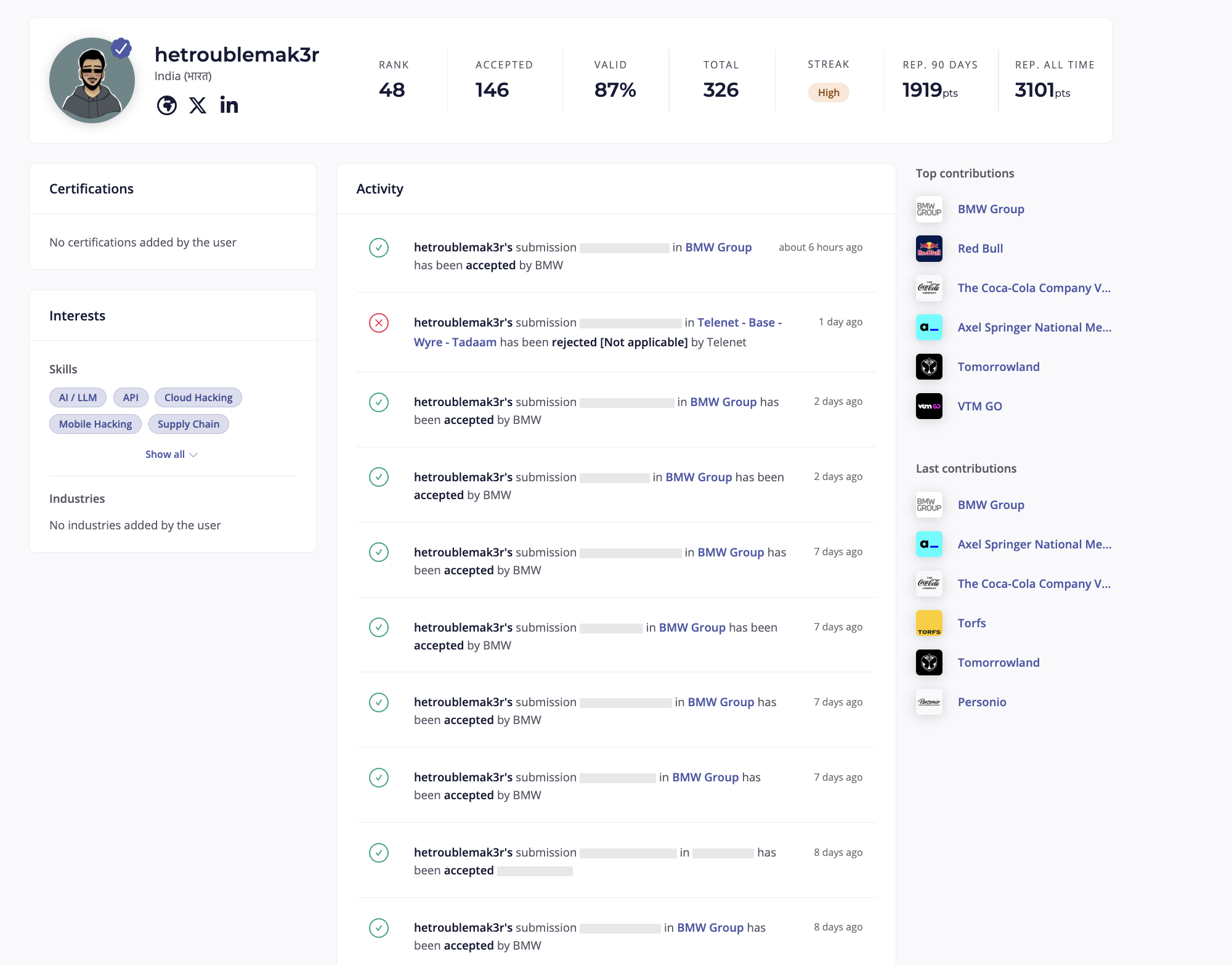Open Tomorrowland link in Last contributions
1232x965 pixels.
(999, 662)
